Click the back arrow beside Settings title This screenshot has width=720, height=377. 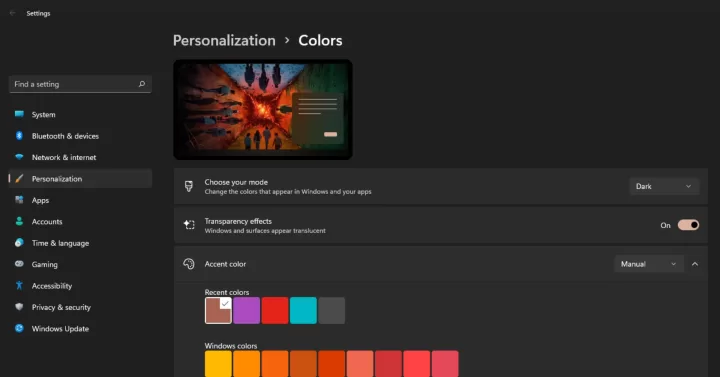pyautogui.click(x=12, y=13)
